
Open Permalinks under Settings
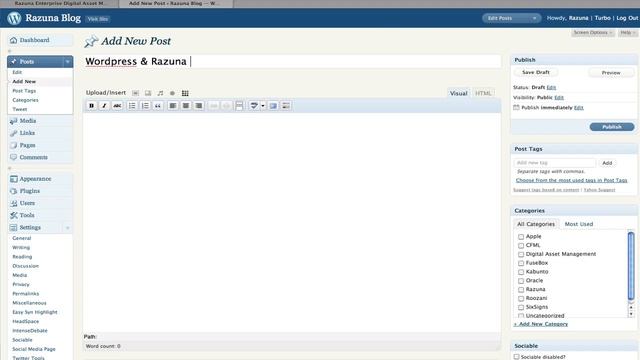point(26,294)
